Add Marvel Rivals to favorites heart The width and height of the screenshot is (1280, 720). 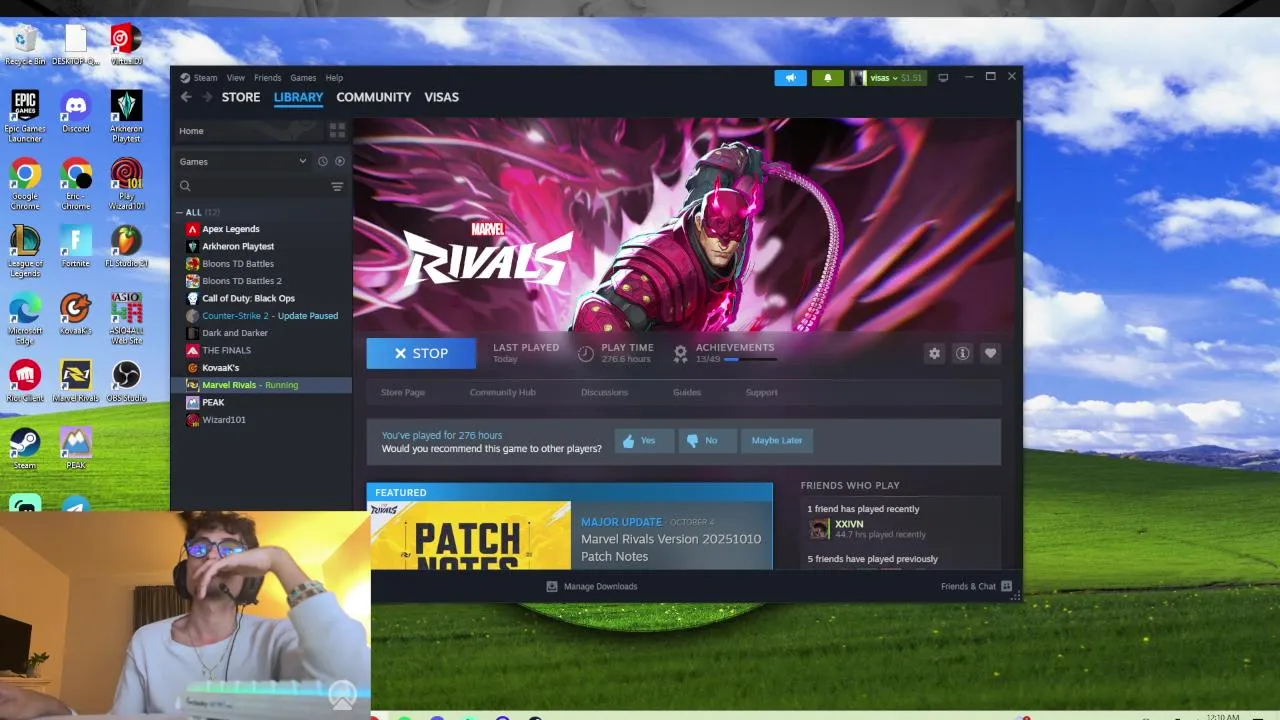coord(990,353)
